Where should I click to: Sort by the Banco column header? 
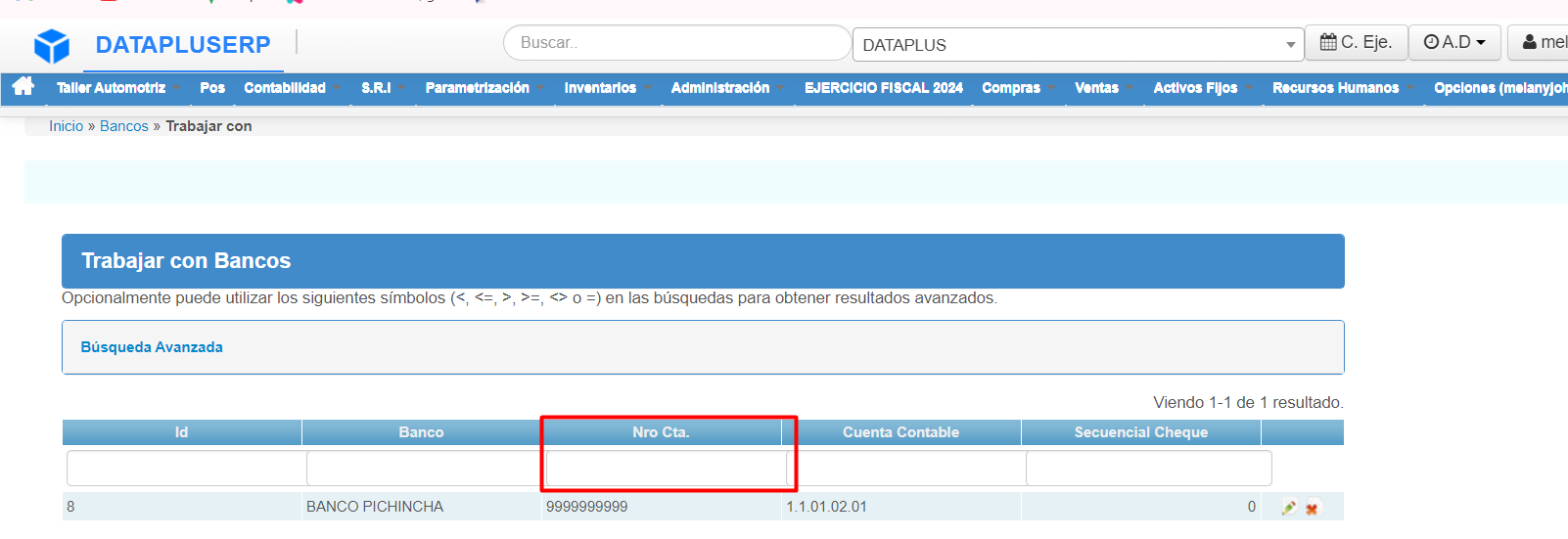click(421, 432)
